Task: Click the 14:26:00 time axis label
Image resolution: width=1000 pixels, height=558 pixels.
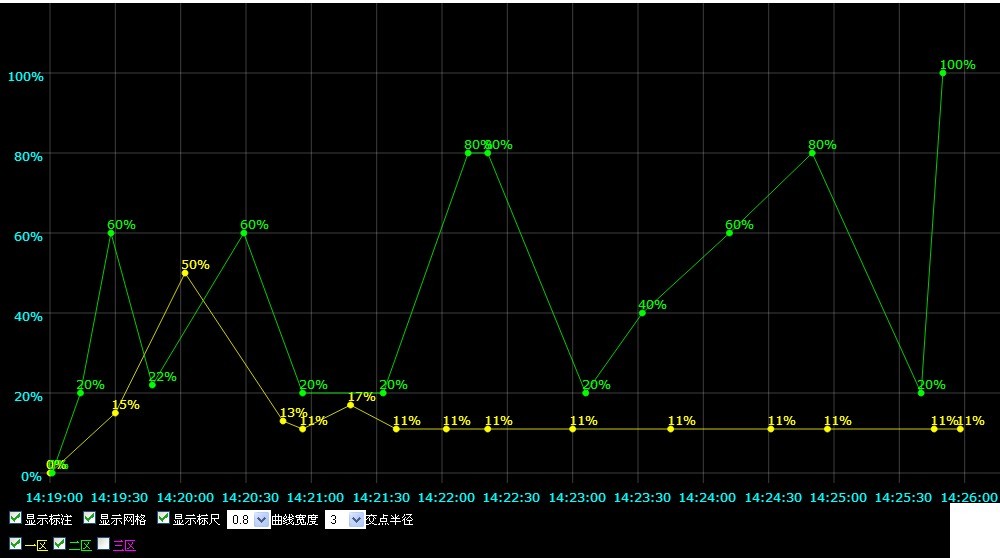Action: 969,497
